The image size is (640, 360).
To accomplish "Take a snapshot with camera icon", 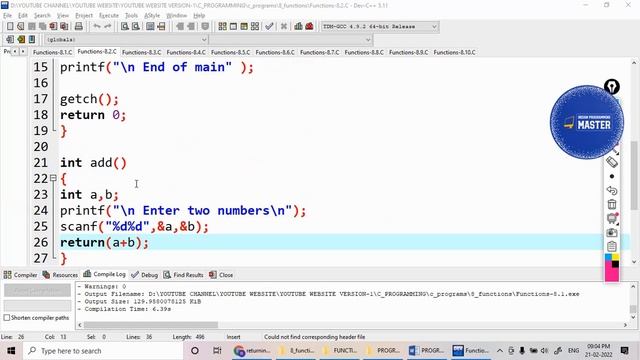I will point(611,233).
